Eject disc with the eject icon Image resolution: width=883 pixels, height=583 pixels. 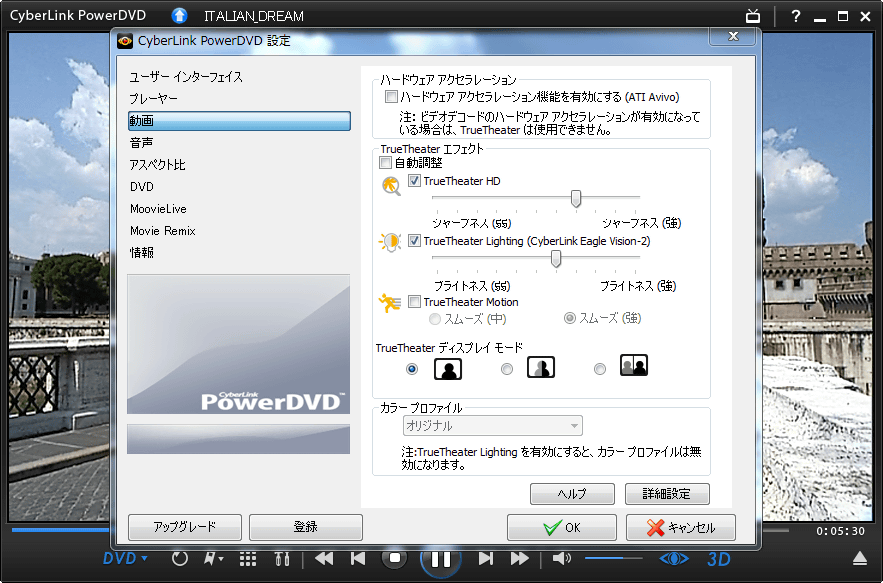pos(859,558)
